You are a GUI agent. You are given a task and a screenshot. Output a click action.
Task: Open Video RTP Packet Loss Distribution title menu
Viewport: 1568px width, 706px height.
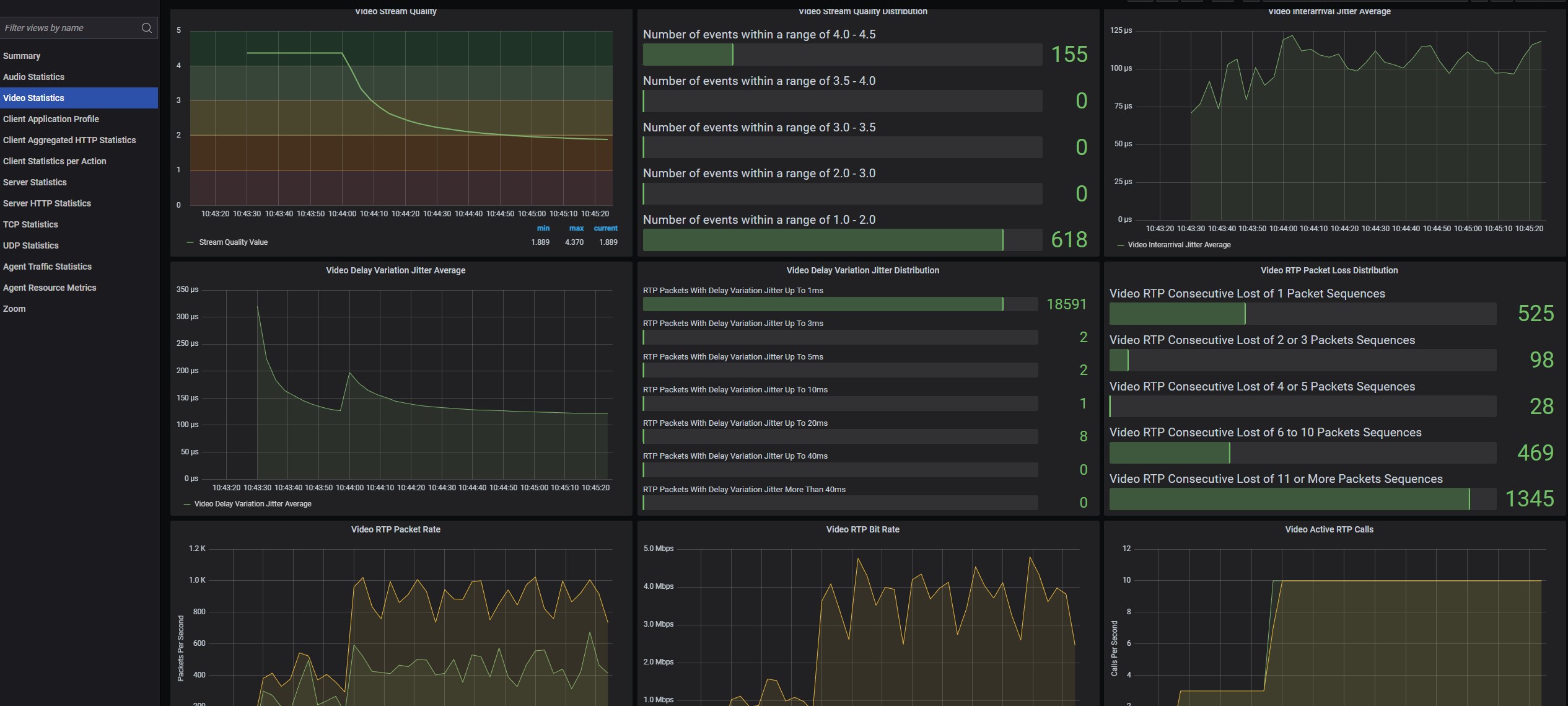pyautogui.click(x=1329, y=270)
